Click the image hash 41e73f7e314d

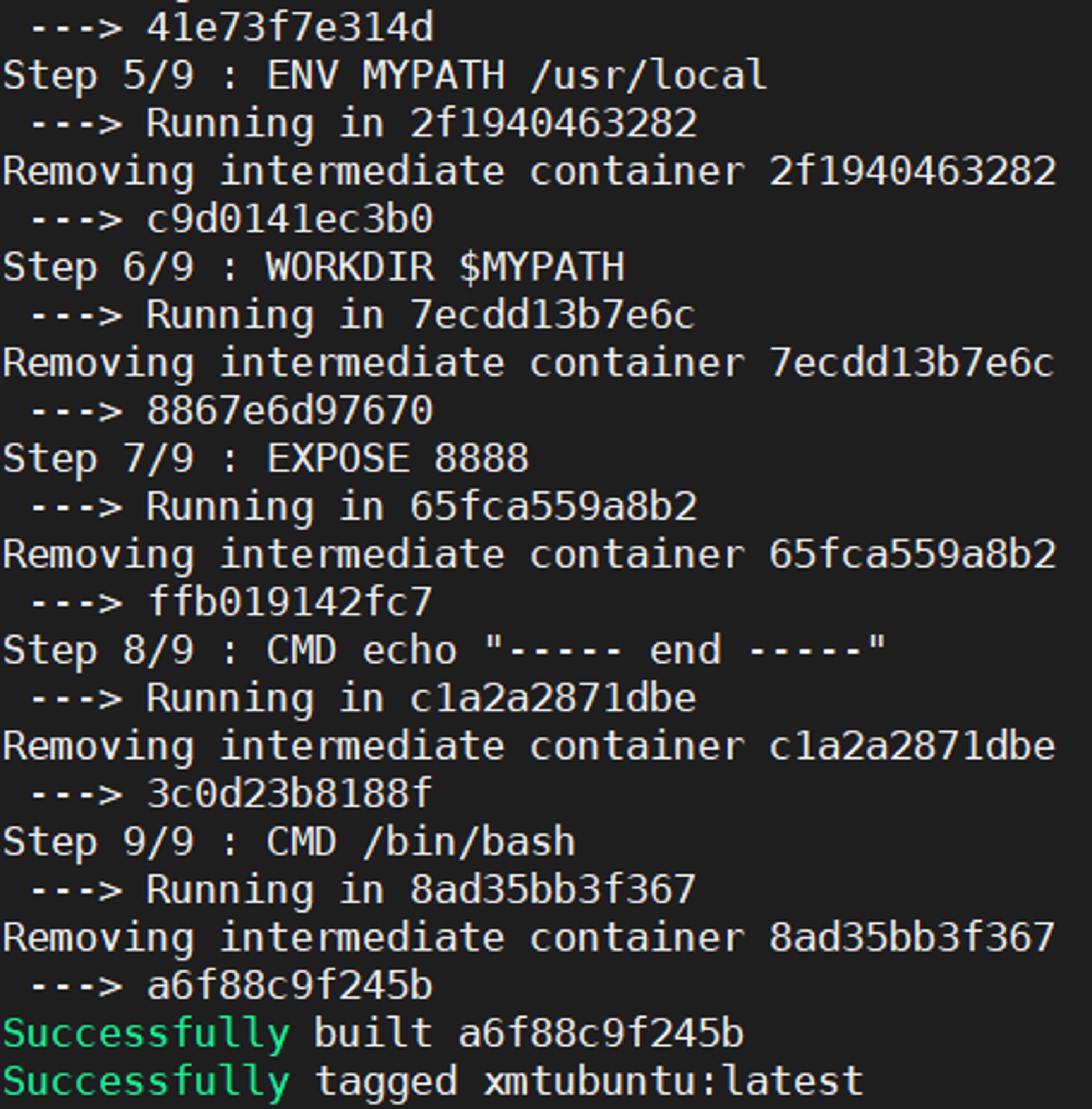pos(290,28)
